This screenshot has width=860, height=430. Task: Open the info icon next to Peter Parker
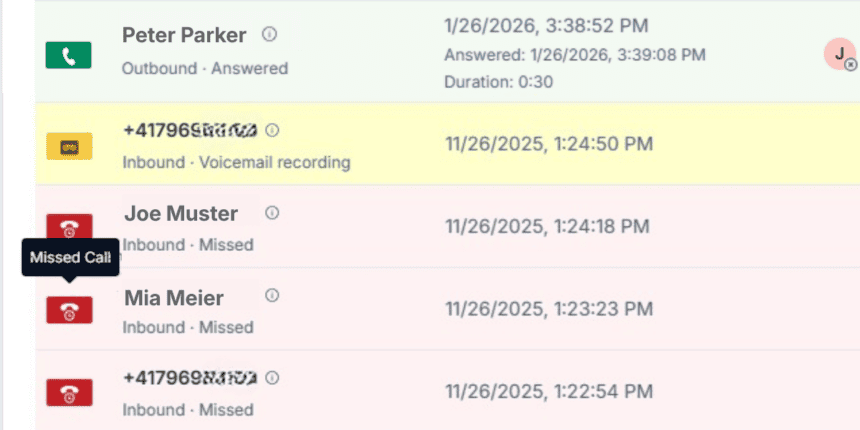point(269,35)
